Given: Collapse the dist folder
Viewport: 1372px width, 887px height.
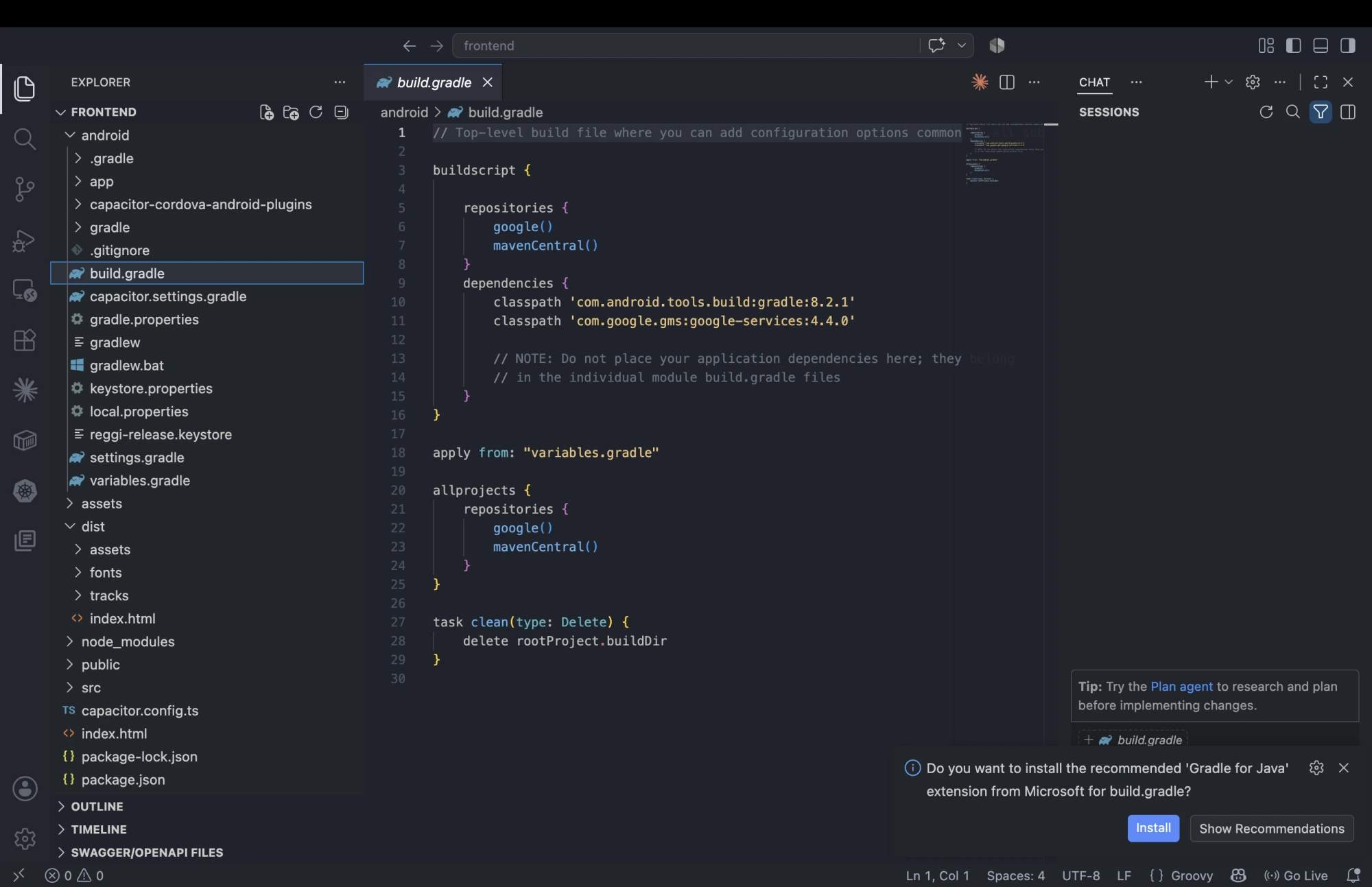Looking at the screenshot, I should [x=70, y=526].
